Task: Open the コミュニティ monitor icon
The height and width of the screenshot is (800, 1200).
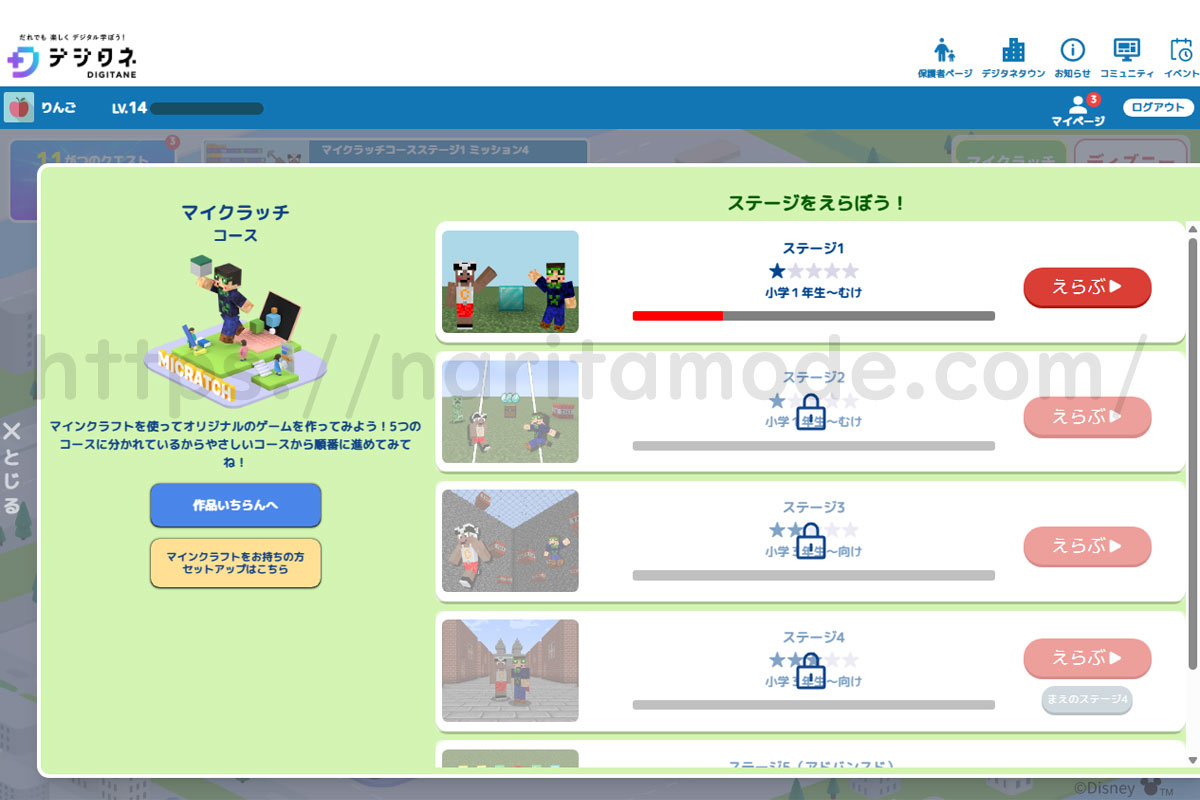Action: (1127, 52)
